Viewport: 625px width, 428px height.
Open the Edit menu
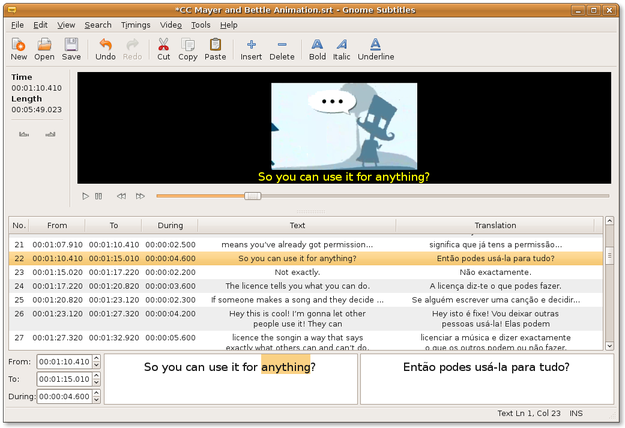[40, 25]
